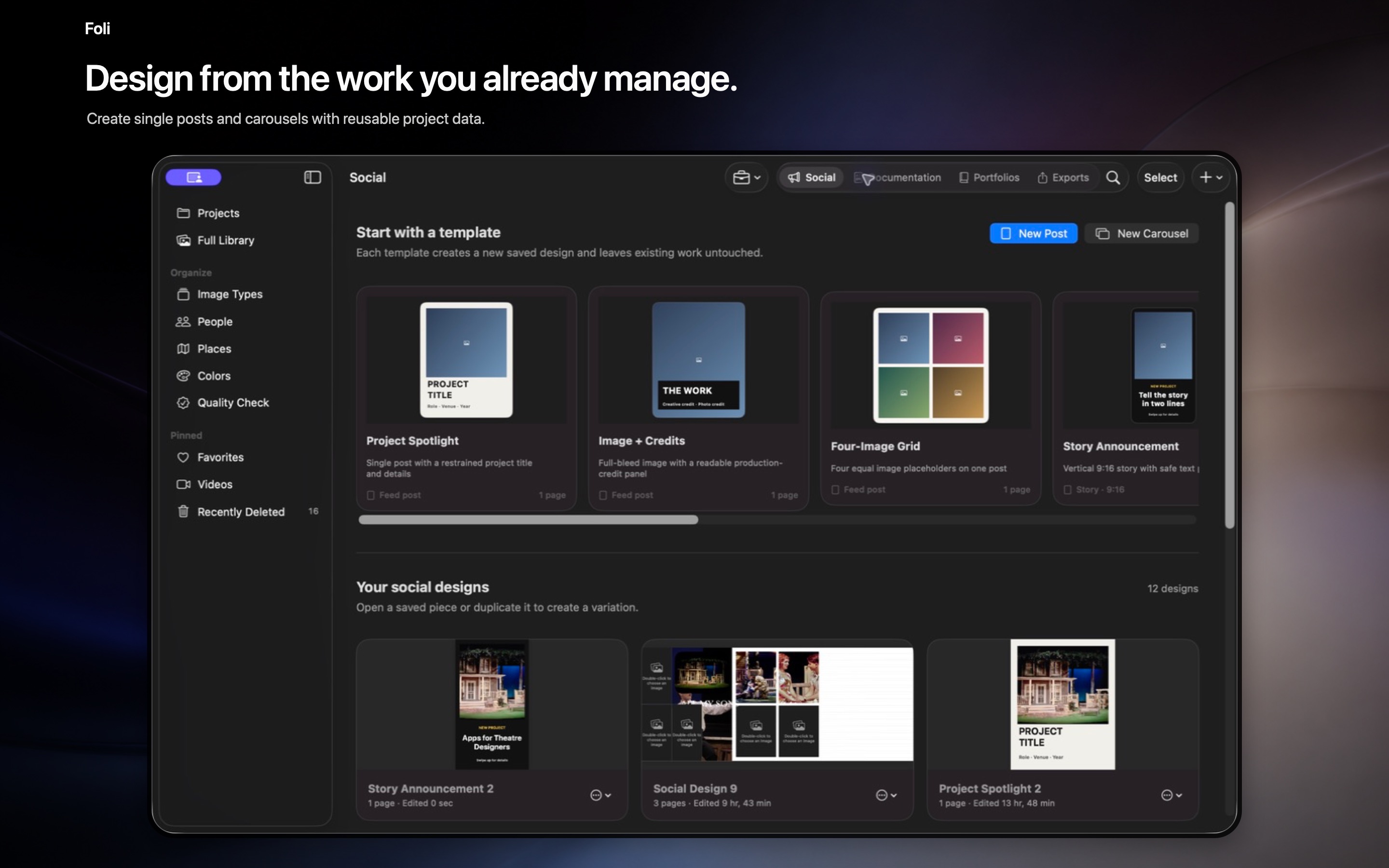Click the Feed post icon under Four-Image Grid
Image resolution: width=1389 pixels, height=868 pixels.
pos(835,489)
